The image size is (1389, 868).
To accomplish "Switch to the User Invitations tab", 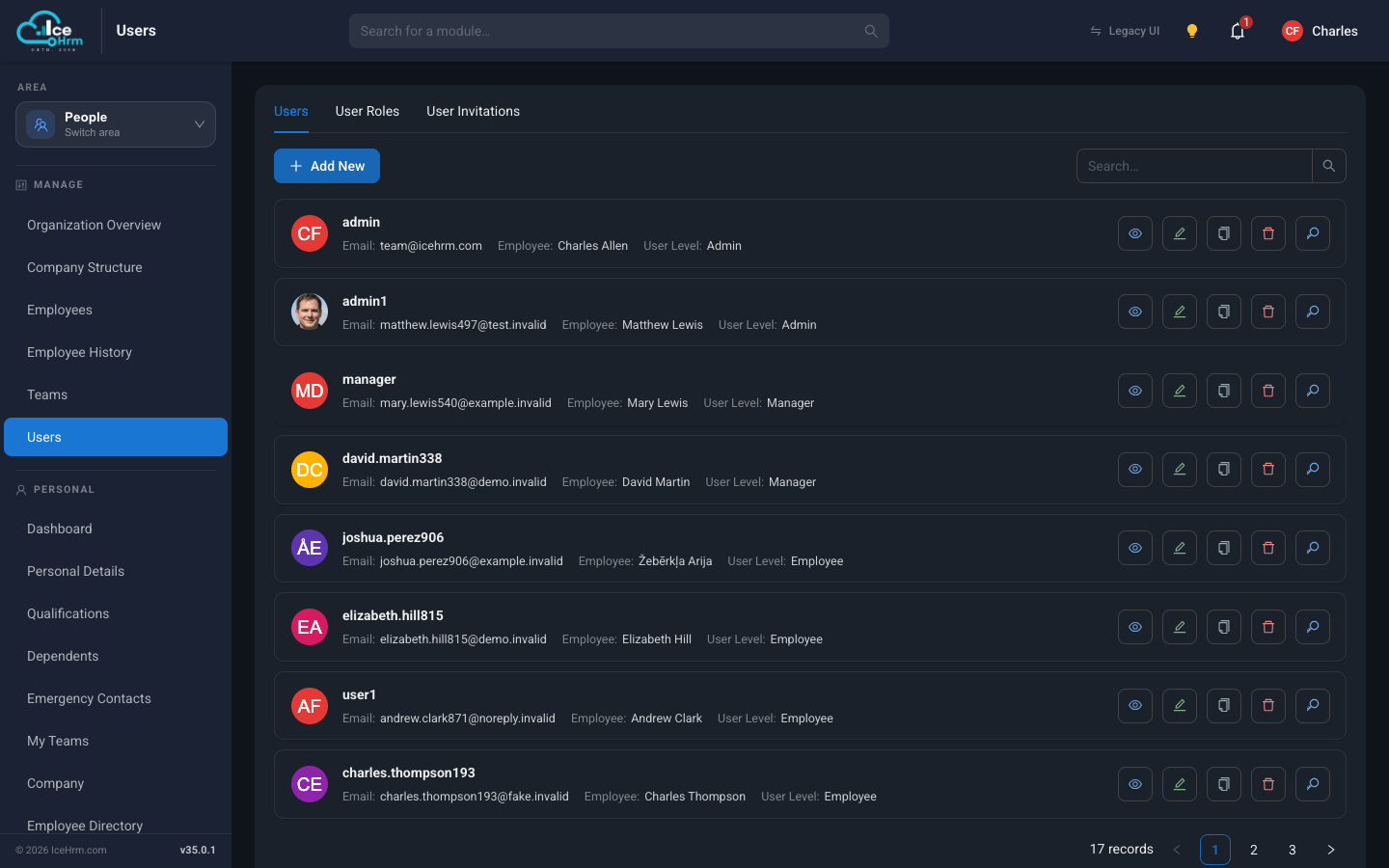I will (474, 111).
